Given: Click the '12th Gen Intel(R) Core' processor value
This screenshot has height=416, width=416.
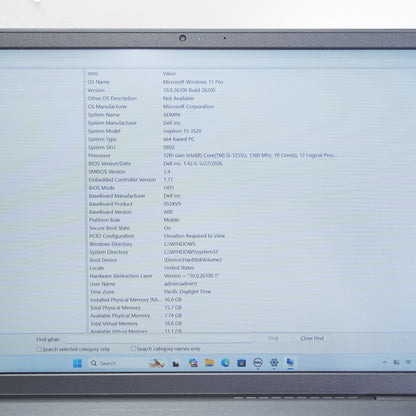Looking at the screenshot, I should pos(250,155).
